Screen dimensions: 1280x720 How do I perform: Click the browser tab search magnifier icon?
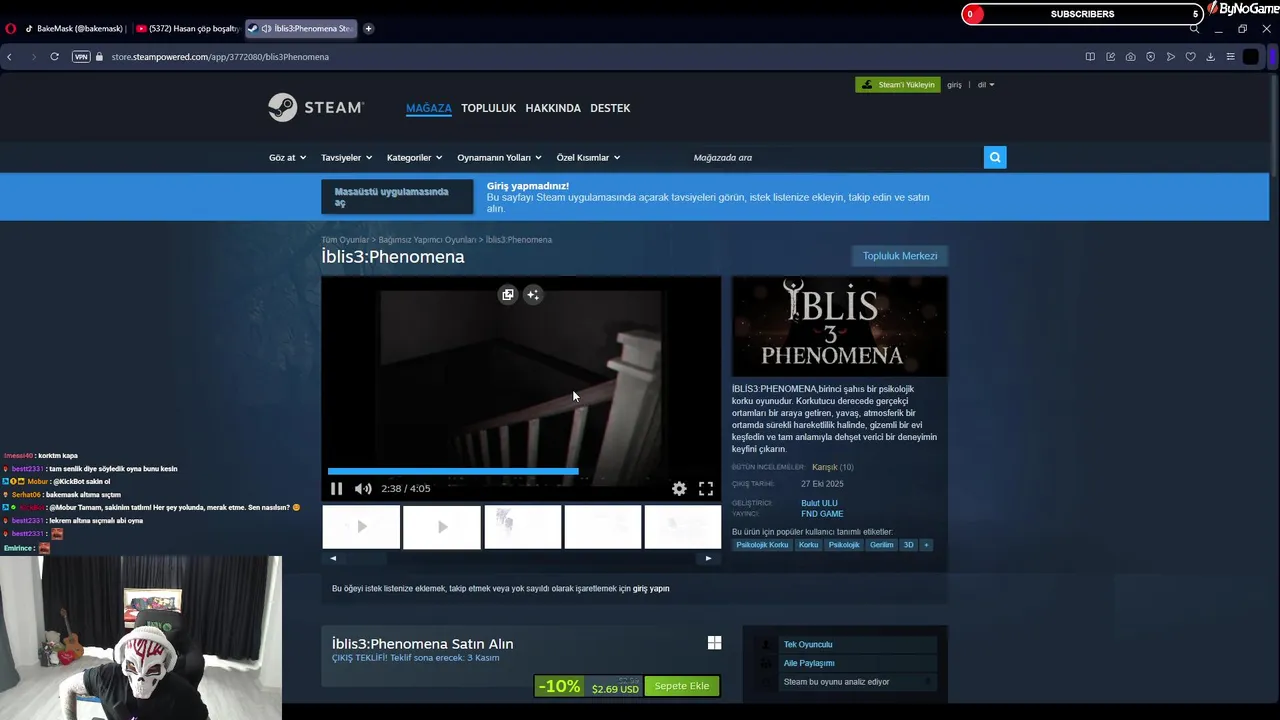(x=1194, y=29)
